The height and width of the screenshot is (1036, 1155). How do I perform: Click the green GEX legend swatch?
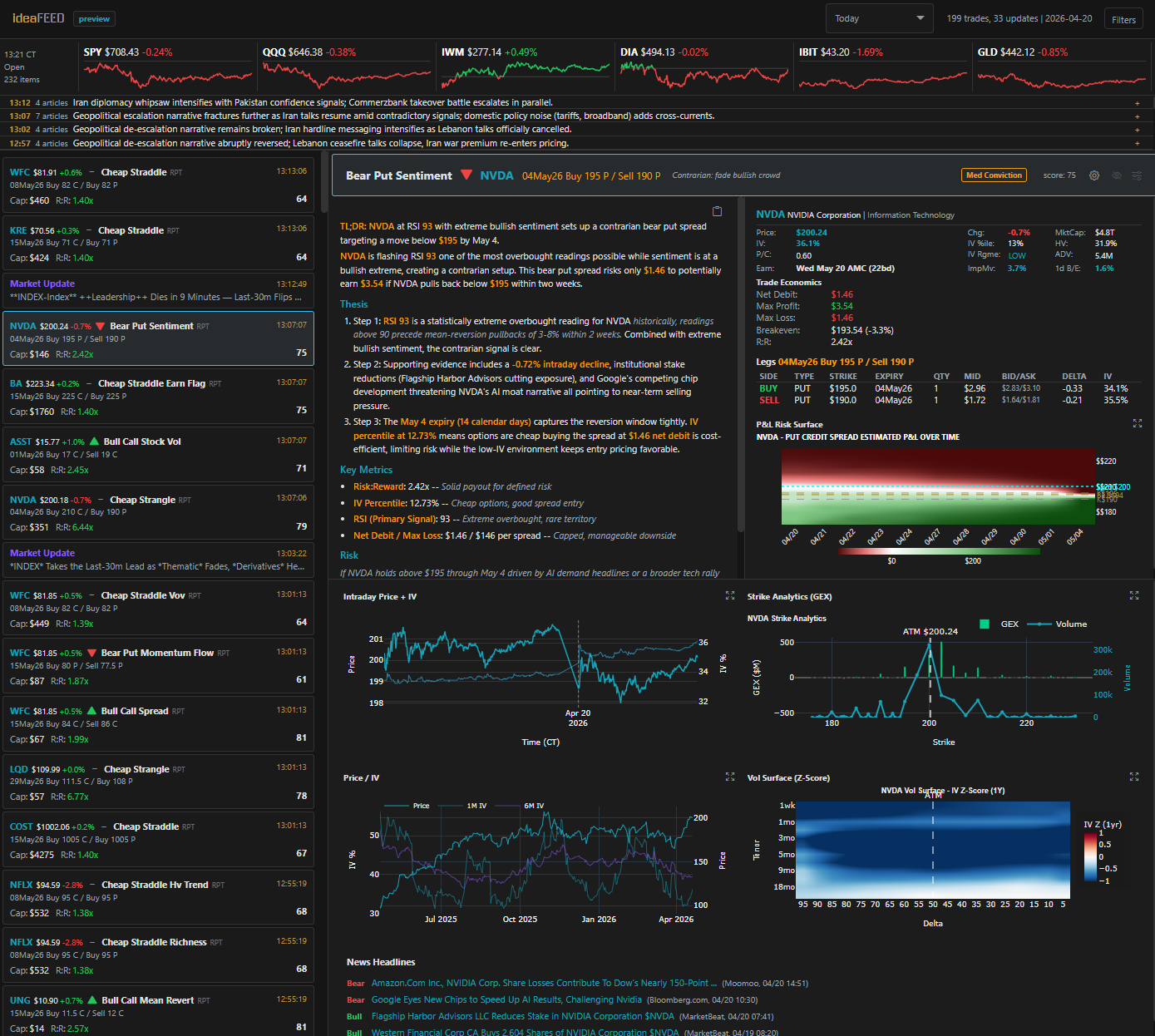(985, 624)
